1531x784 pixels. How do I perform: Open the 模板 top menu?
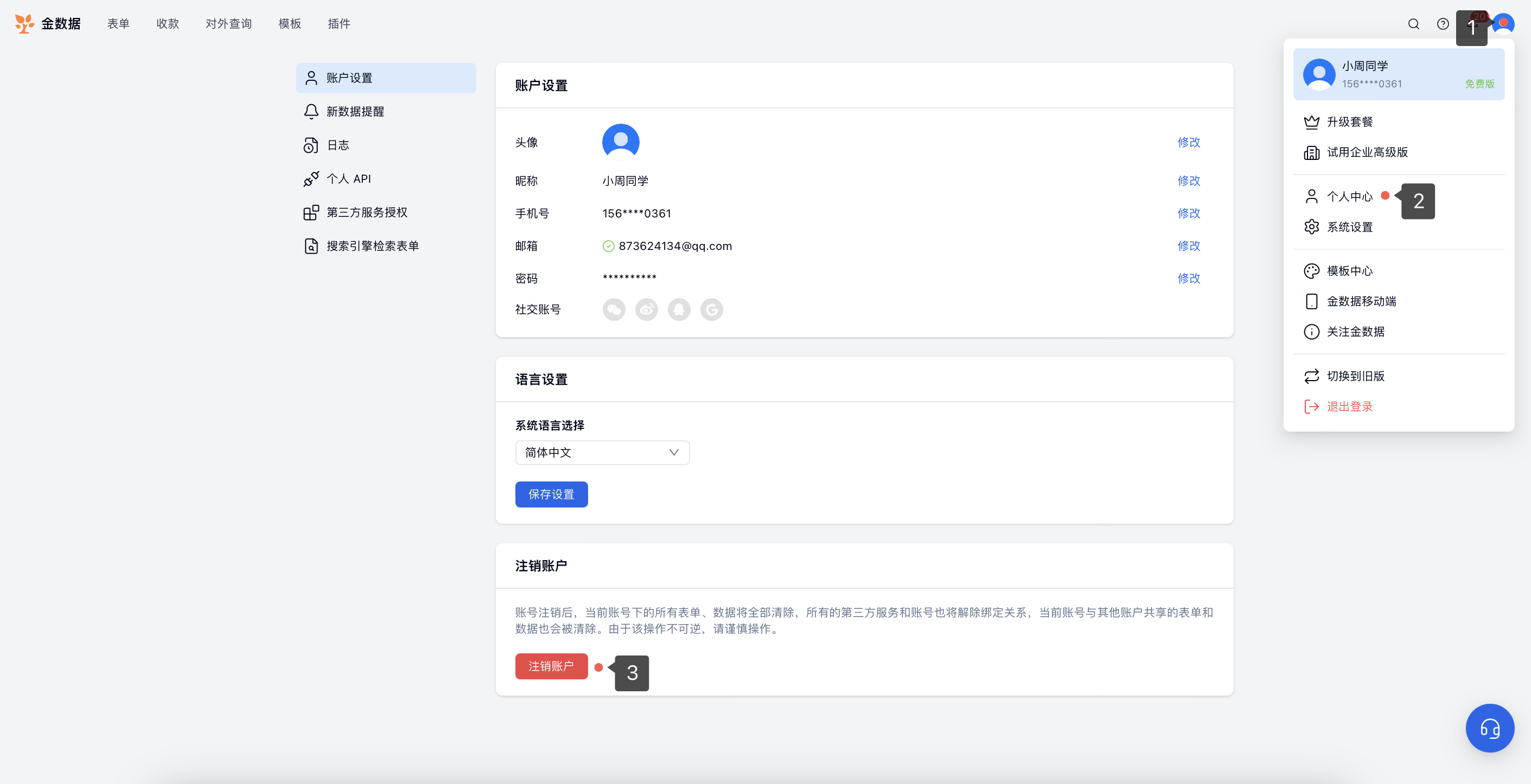[290, 24]
